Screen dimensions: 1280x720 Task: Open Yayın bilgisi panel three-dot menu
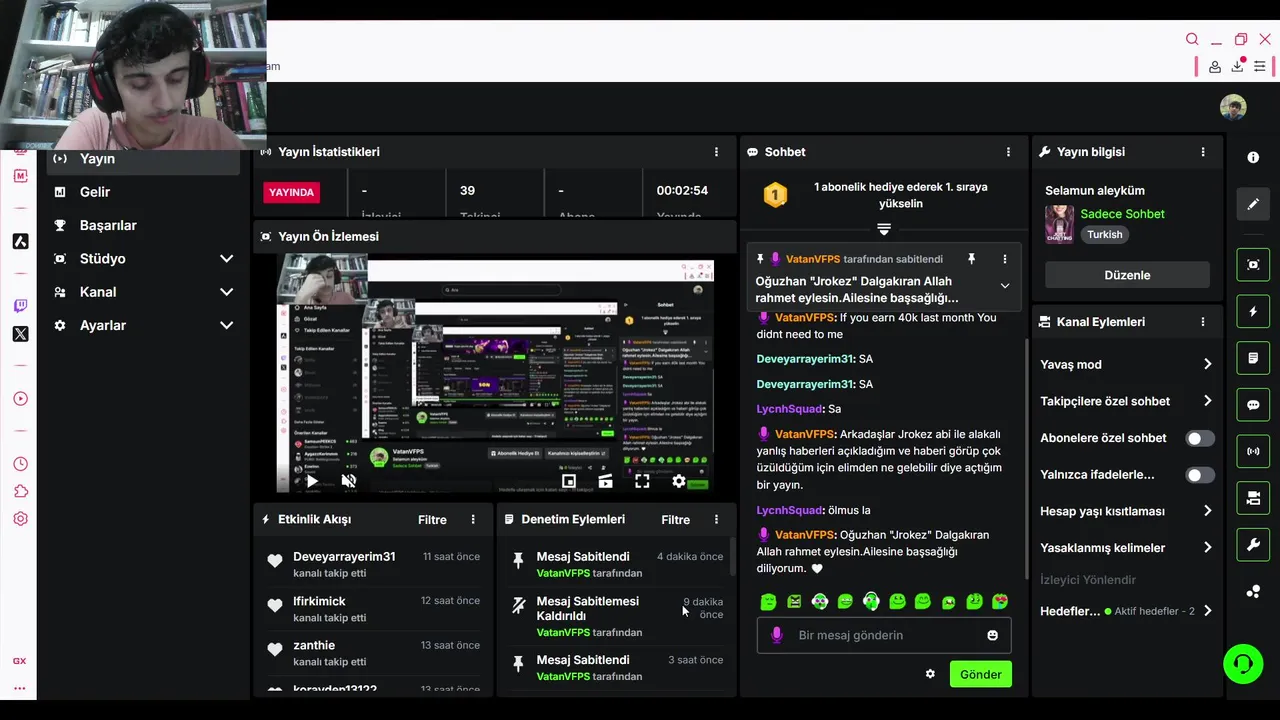pos(1203,152)
